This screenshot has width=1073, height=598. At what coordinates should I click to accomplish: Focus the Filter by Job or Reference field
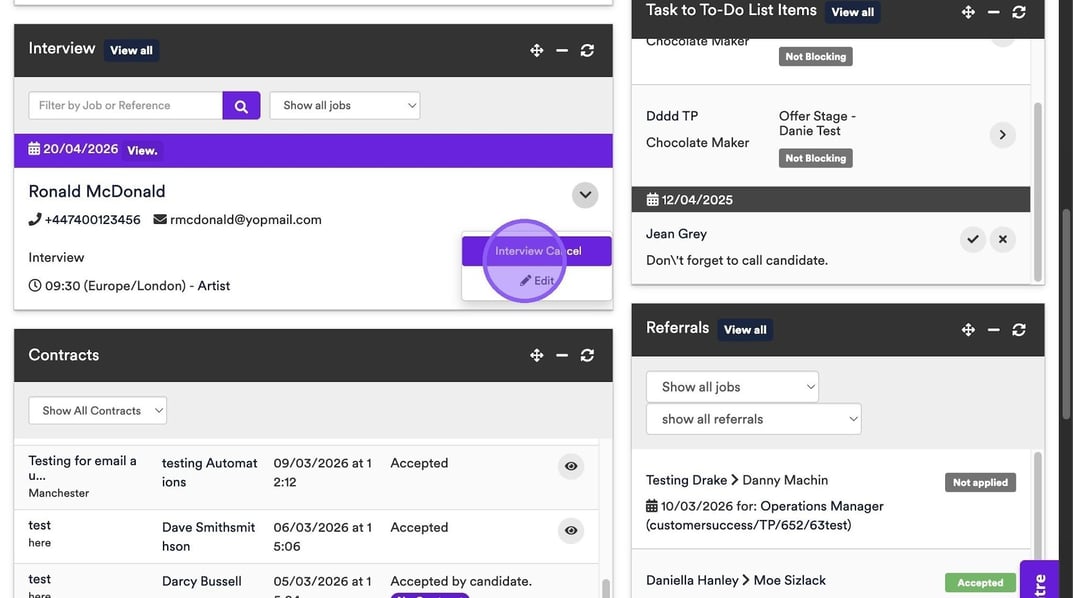coord(126,106)
